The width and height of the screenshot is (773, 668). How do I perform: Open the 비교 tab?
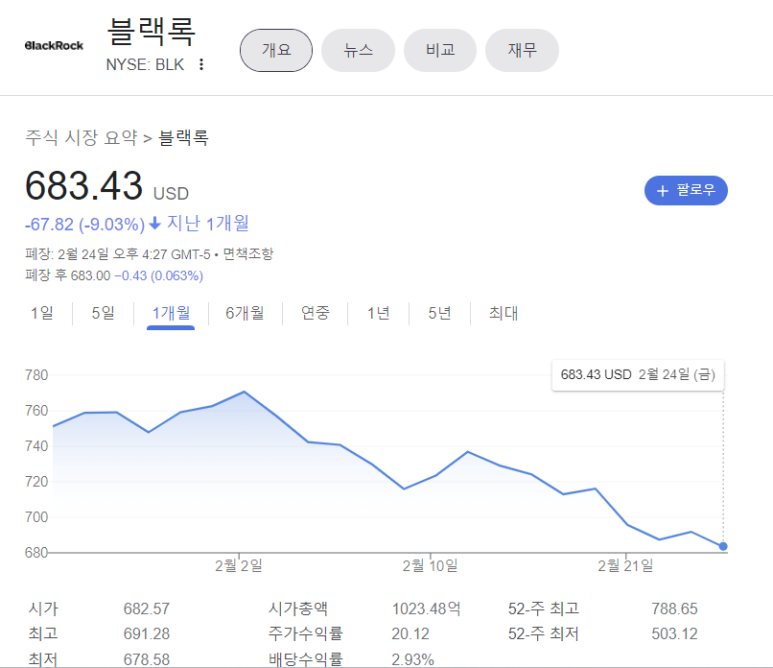pos(440,50)
